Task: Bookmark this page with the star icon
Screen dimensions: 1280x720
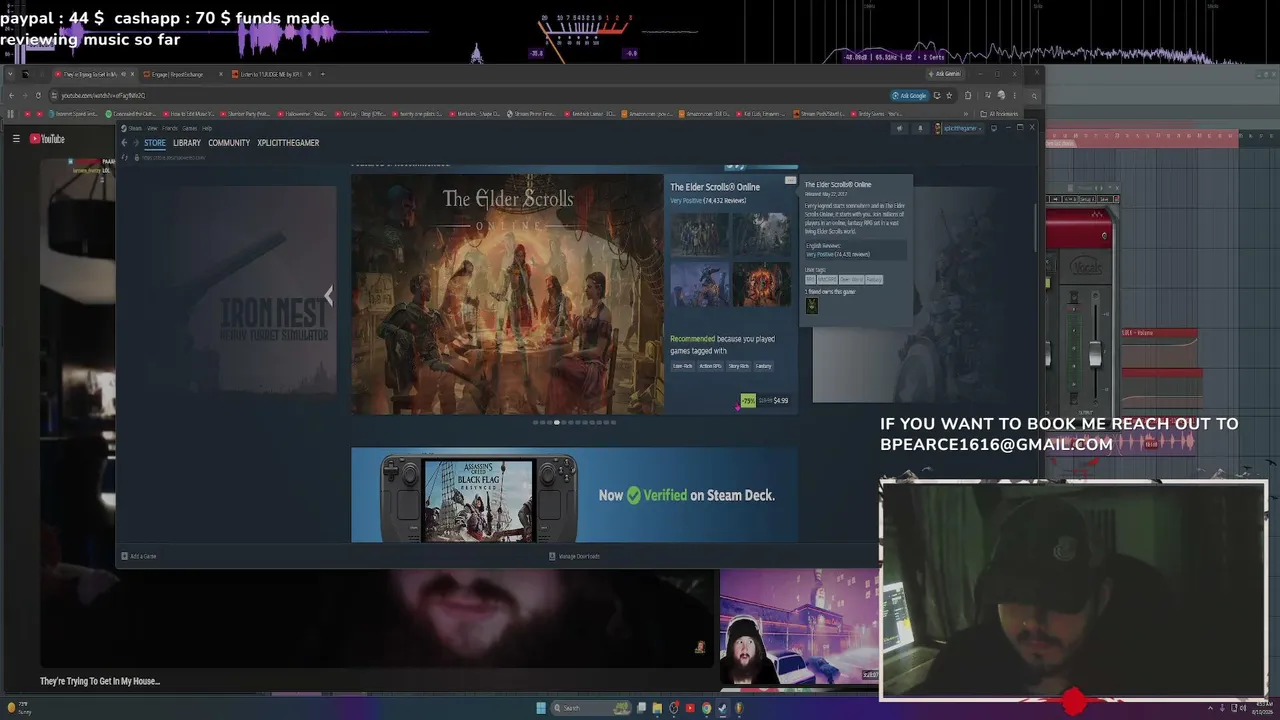Action: [949, 95]
